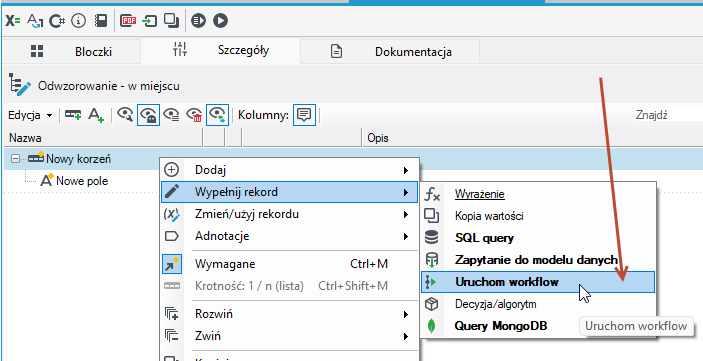Toggle the comment column button next to Kolumny
Image resolution: width=703 pixels, height=361 pixels.
(x=304, y=115)
